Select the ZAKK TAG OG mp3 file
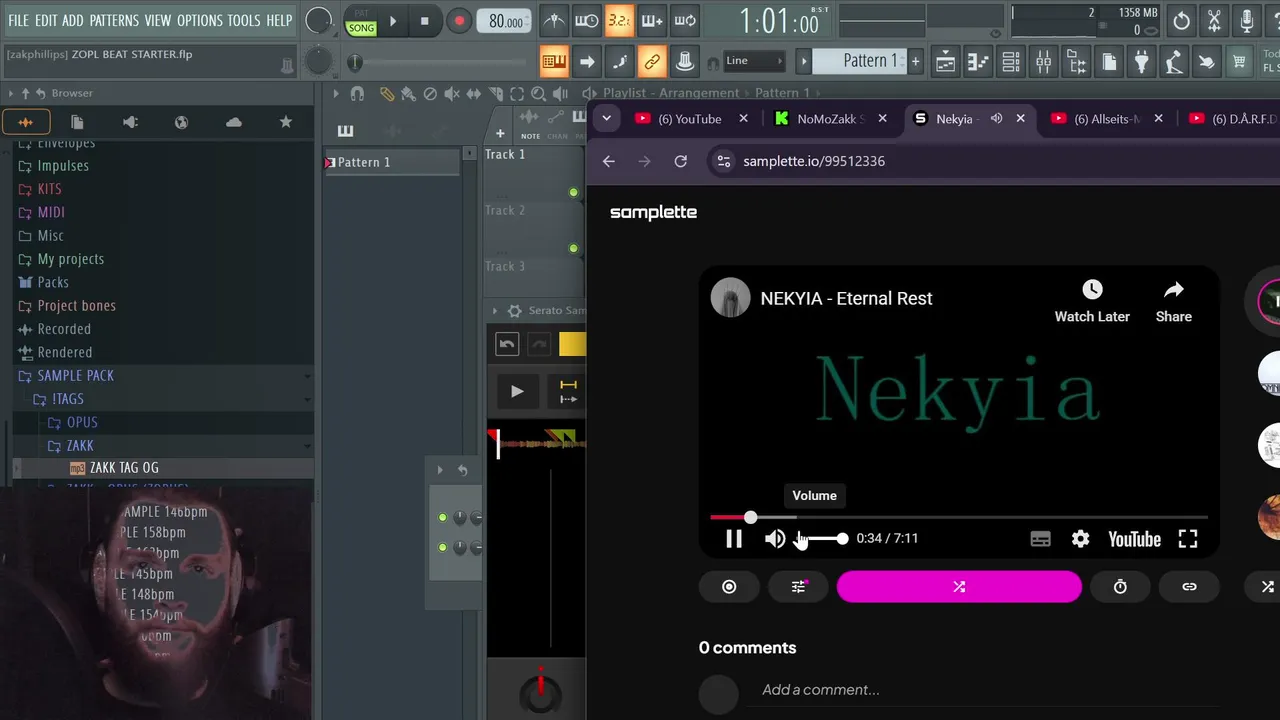Screen dimensions: 1280x720 [x=113, y=467]
